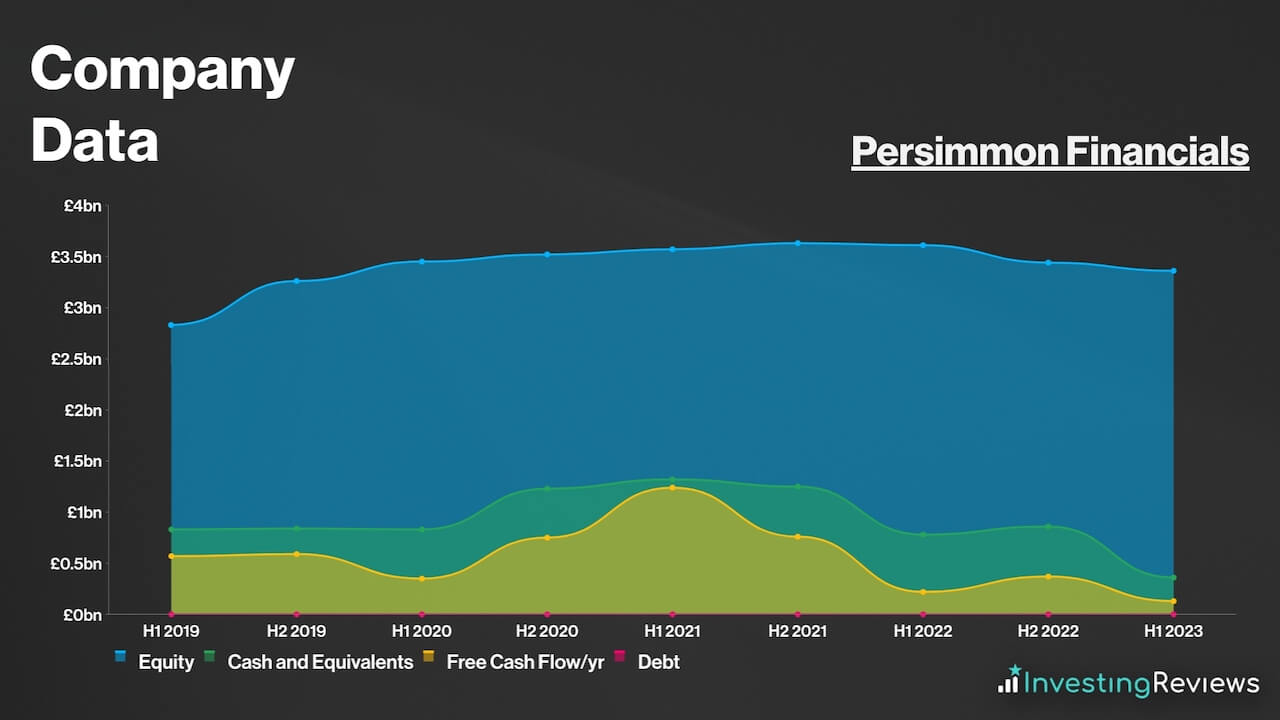Toggle the Cash and Equivalents legend label
This screenshot has width=1280, height=720.
(x=320, y=662)
